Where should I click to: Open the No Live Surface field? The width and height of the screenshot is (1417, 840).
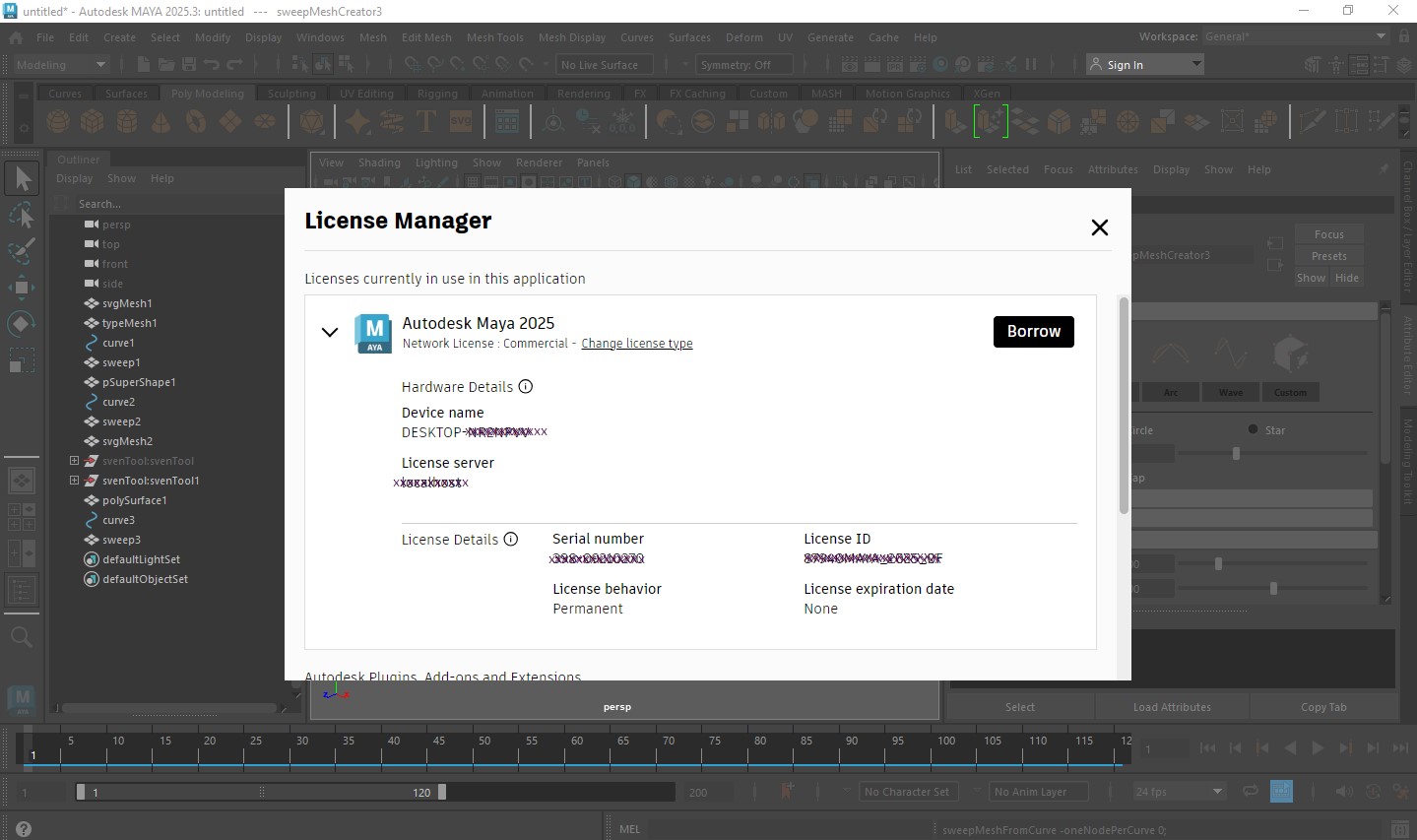click(604, 65)
